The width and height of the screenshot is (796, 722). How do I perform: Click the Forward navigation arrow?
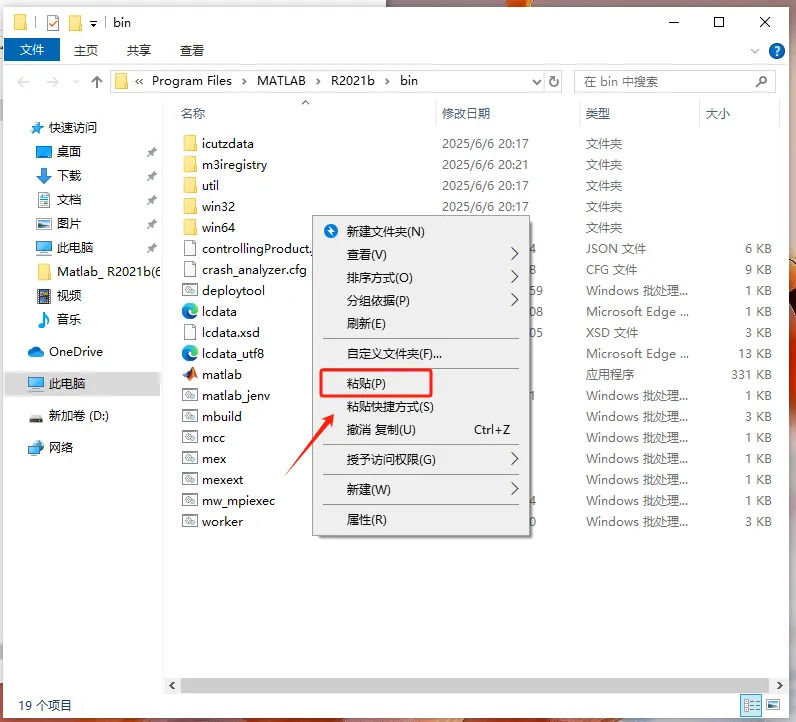pos(53,81)
